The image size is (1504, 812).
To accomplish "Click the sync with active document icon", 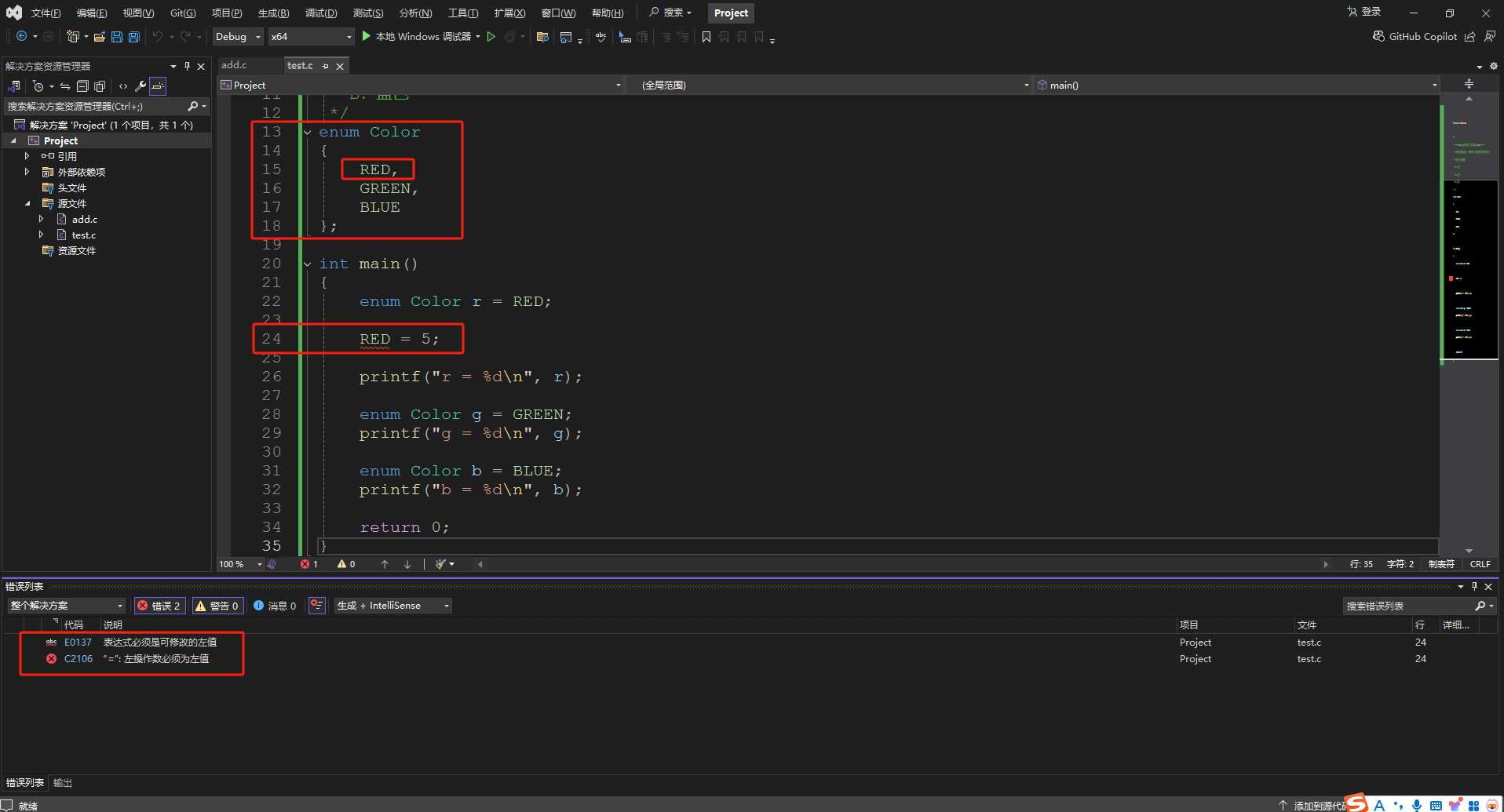I will (x=65, y=86).
